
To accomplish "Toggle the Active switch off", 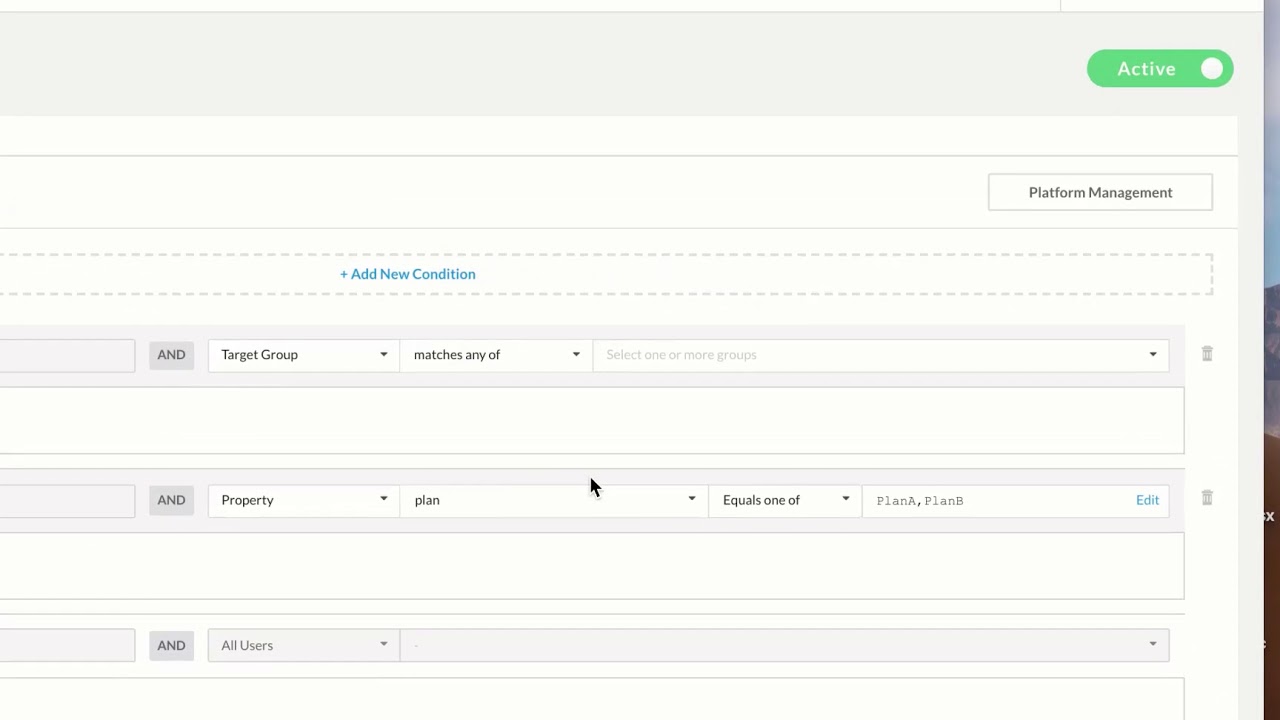I will 1160,69.
